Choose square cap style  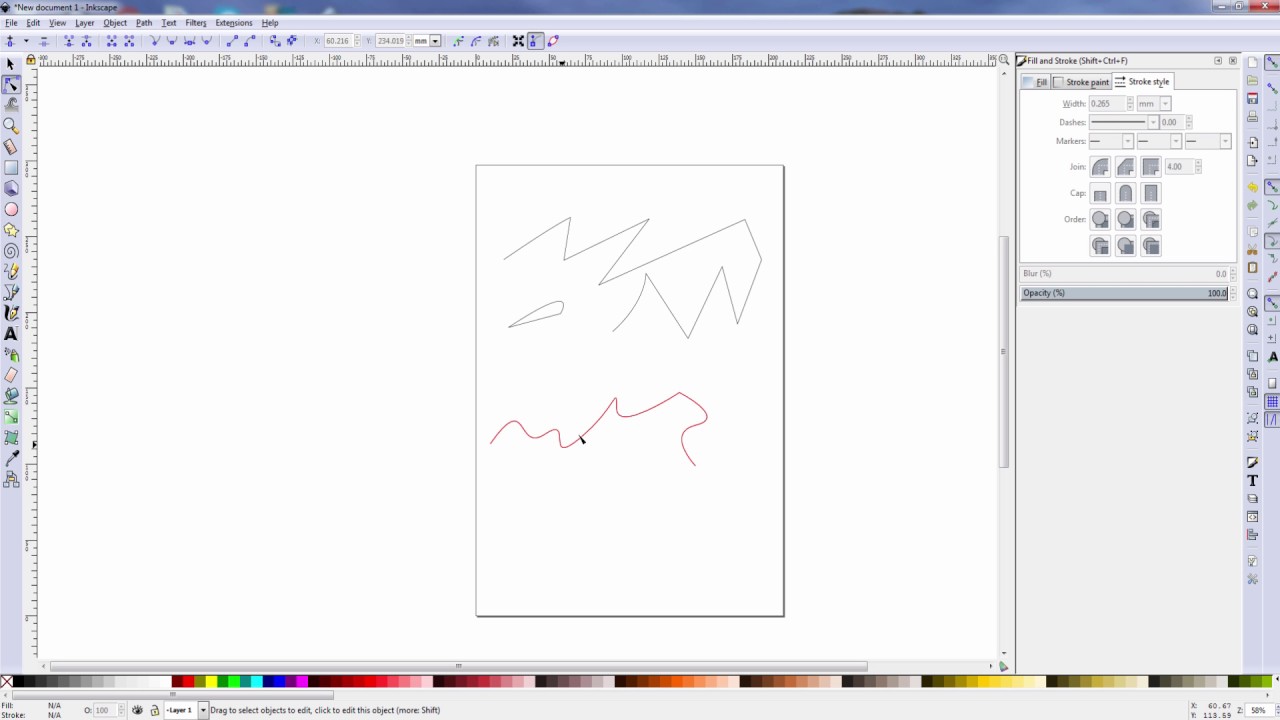click(1150, 193)
